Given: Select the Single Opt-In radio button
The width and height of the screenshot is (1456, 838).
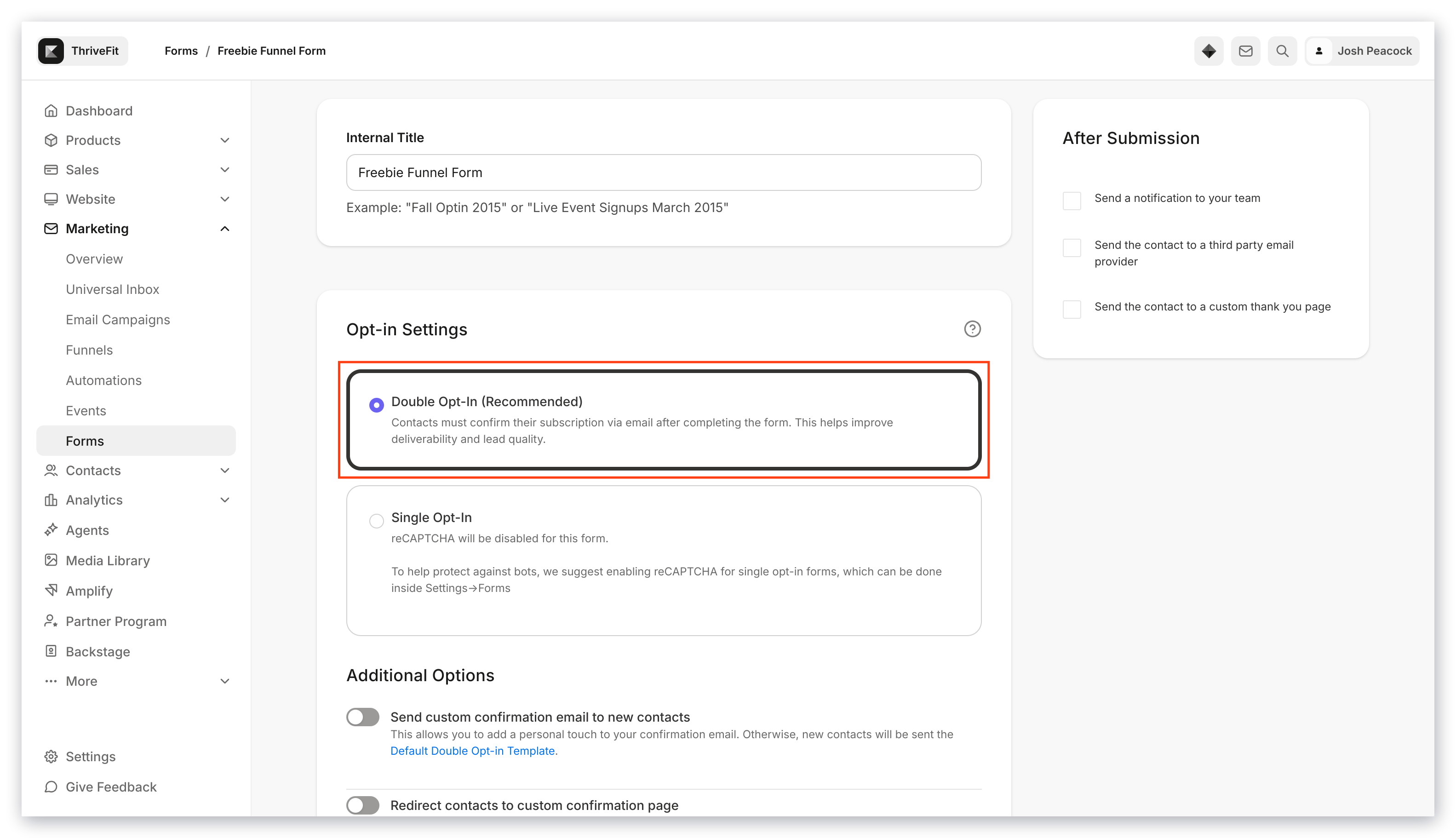Looking at the screenshot, I should [x=376, y=521].
